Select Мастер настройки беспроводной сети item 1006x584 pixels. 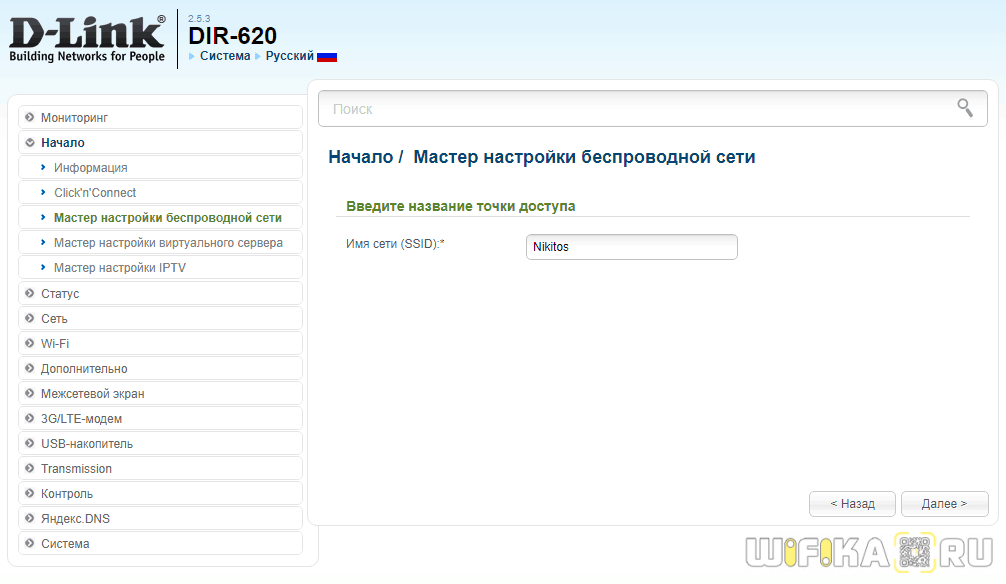click(x=160, y=218)
